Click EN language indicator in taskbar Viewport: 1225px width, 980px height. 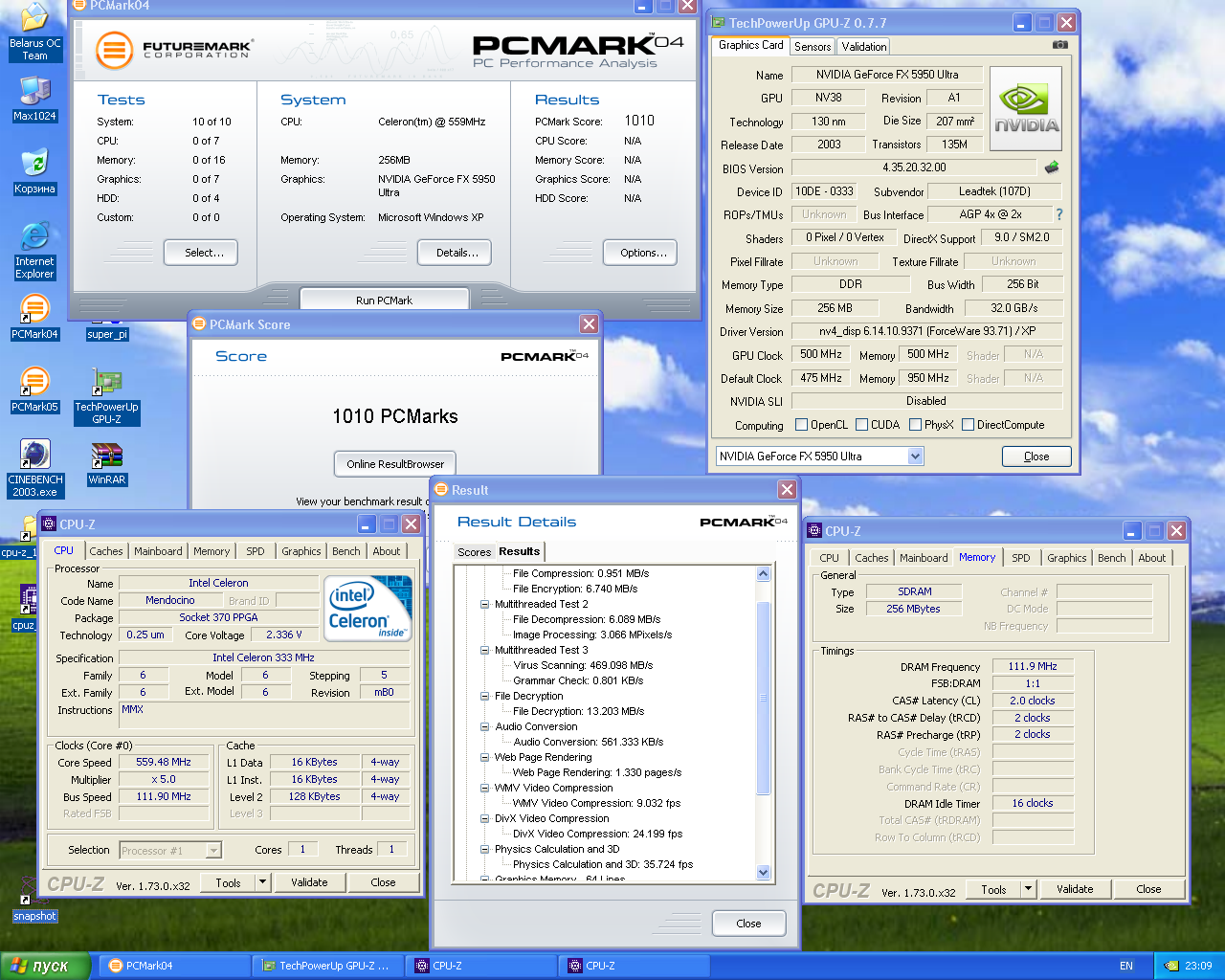[x=1126, y=966]
